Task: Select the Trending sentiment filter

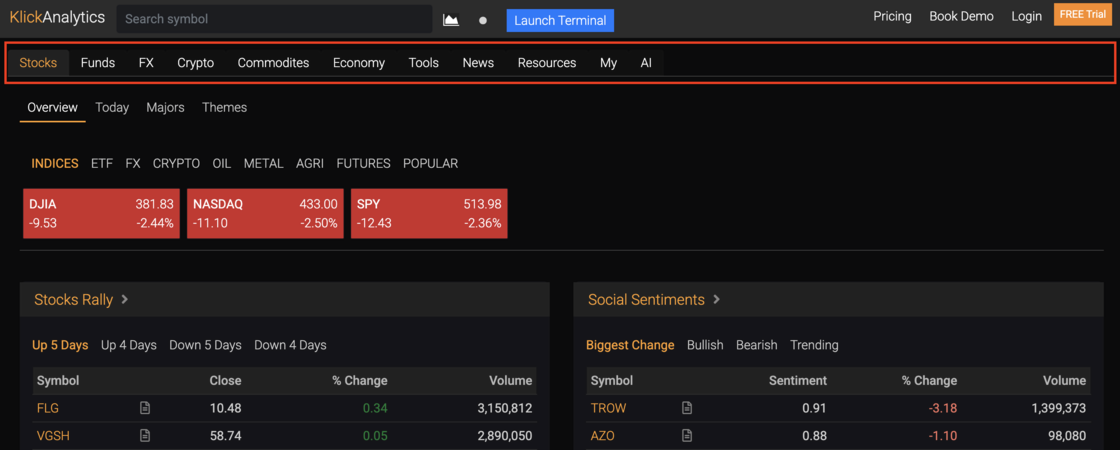Action: (x=814, y=345)
